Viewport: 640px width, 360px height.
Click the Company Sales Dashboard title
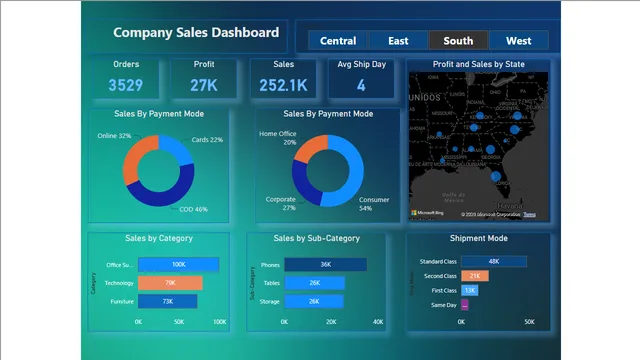tap(196, 32)
